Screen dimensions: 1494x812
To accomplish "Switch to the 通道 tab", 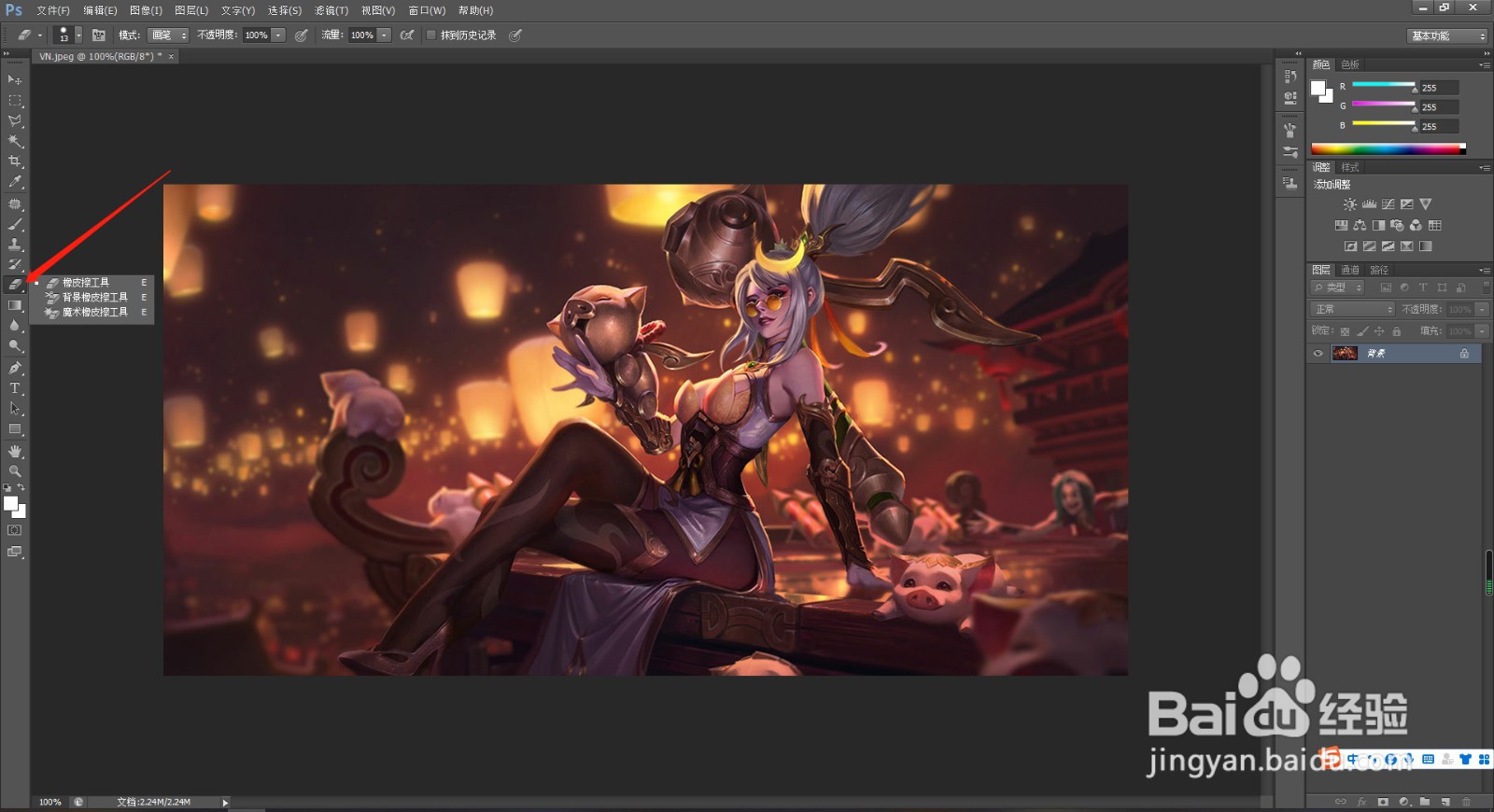I will pos(1350,270).
